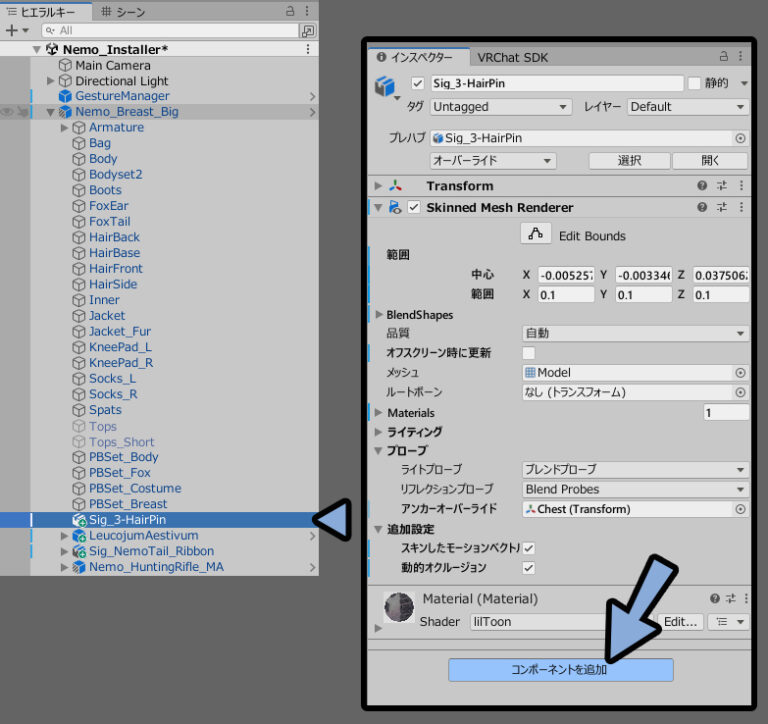This screenshot has width=768, height=724.
Task: Click the Edit Bounds icon button
Action: click(x=536, y=234)
